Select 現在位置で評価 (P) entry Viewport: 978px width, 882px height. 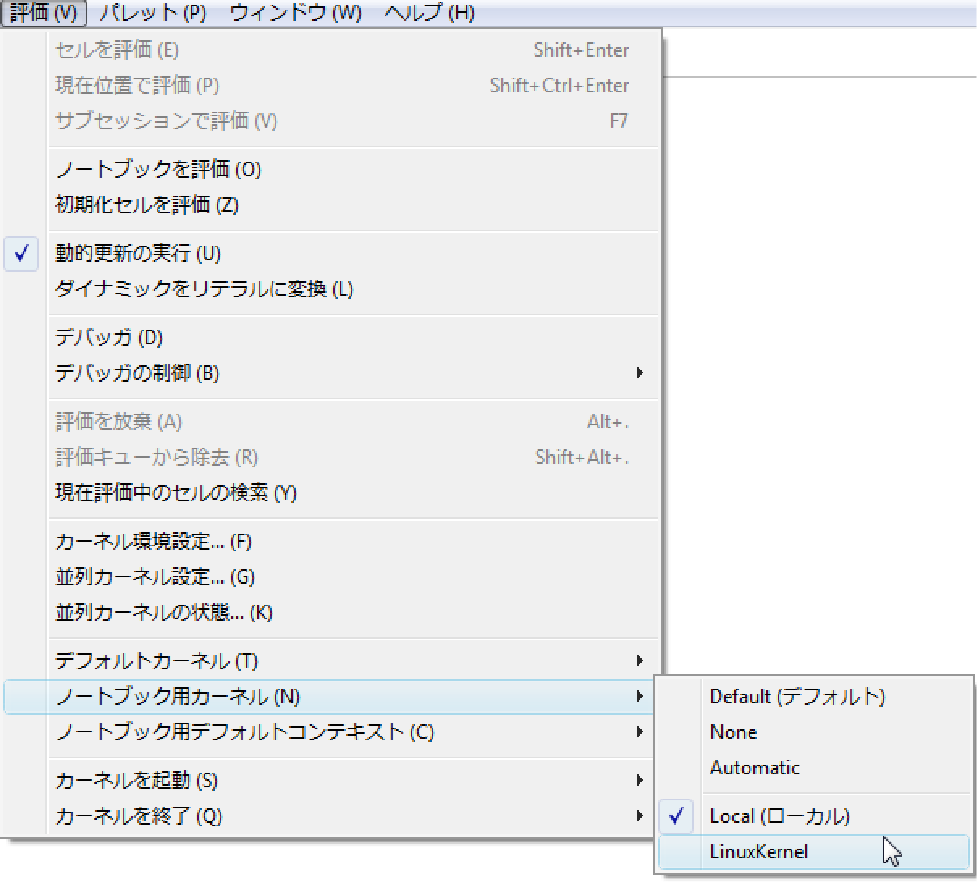[x=331, y=85]
